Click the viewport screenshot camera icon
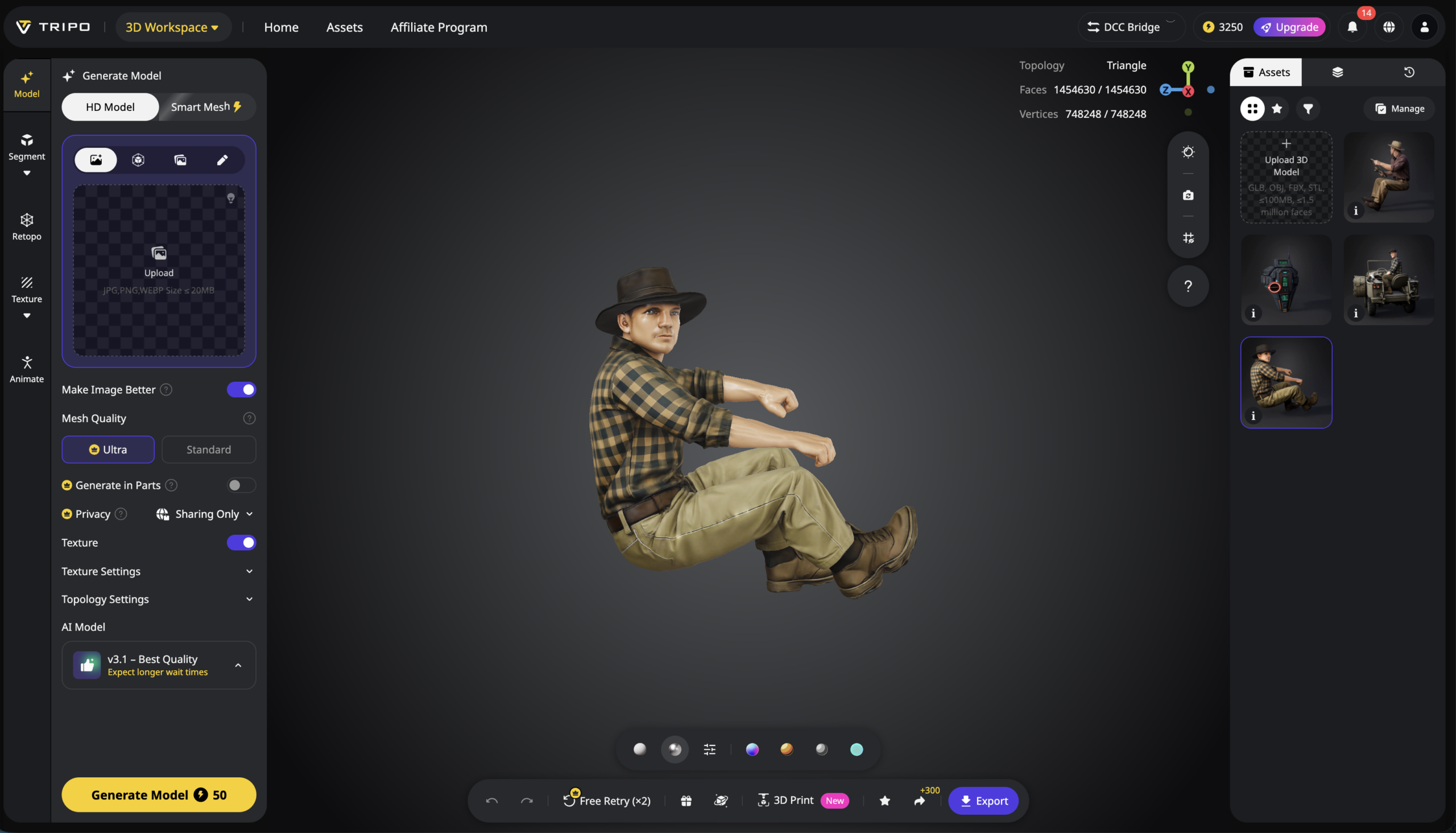Viewport: 1456px width, 833px height. [x=1188, y=195]
